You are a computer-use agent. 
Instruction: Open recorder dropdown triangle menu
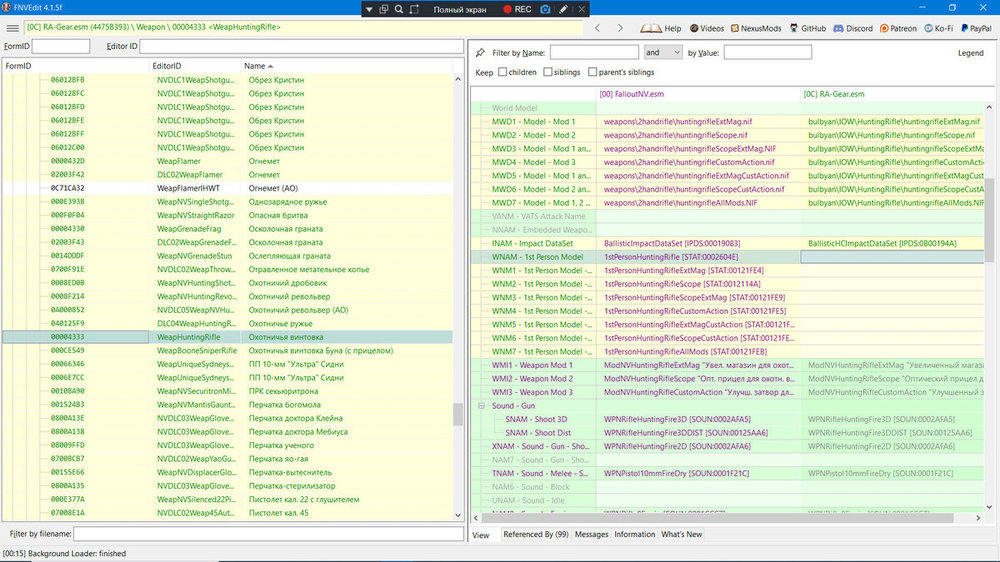[369, 10]
